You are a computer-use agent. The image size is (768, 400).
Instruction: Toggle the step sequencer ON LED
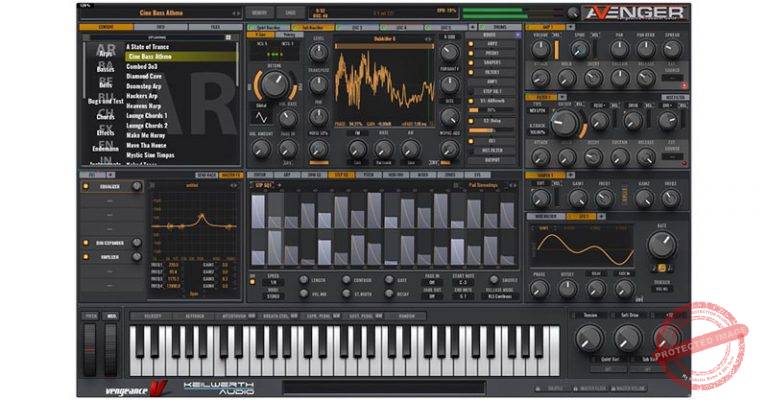(x=253, y=282)
